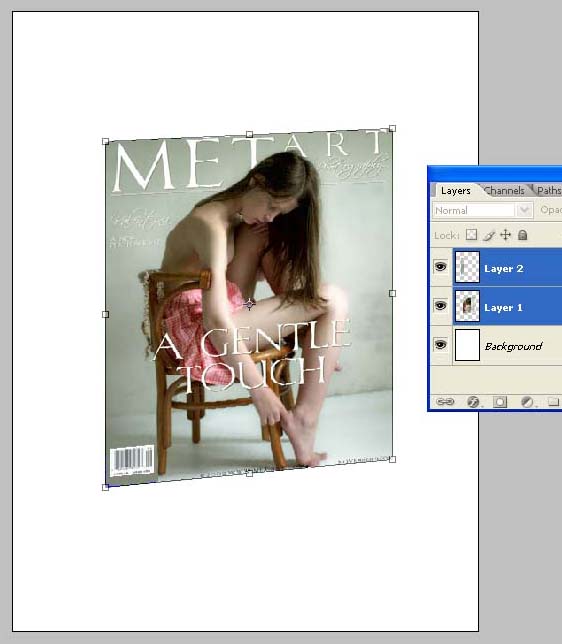Hide the Background layer eye icon
This screenshot has width=562, height=644.
pyautogui.click(x=440, y=344)
